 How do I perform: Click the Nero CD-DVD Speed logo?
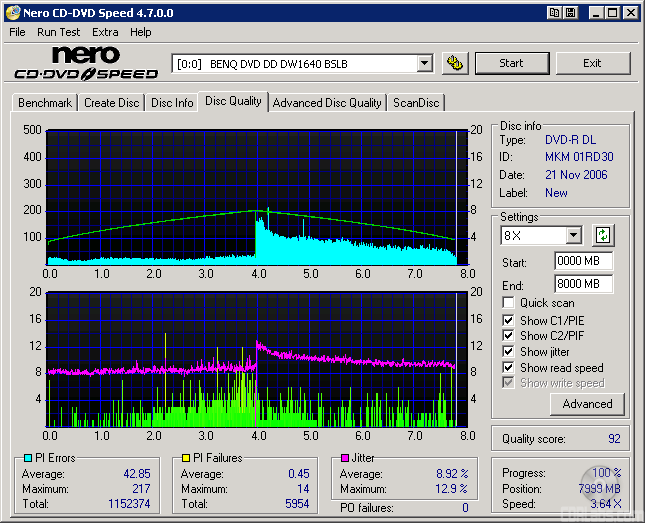point(86,63)
